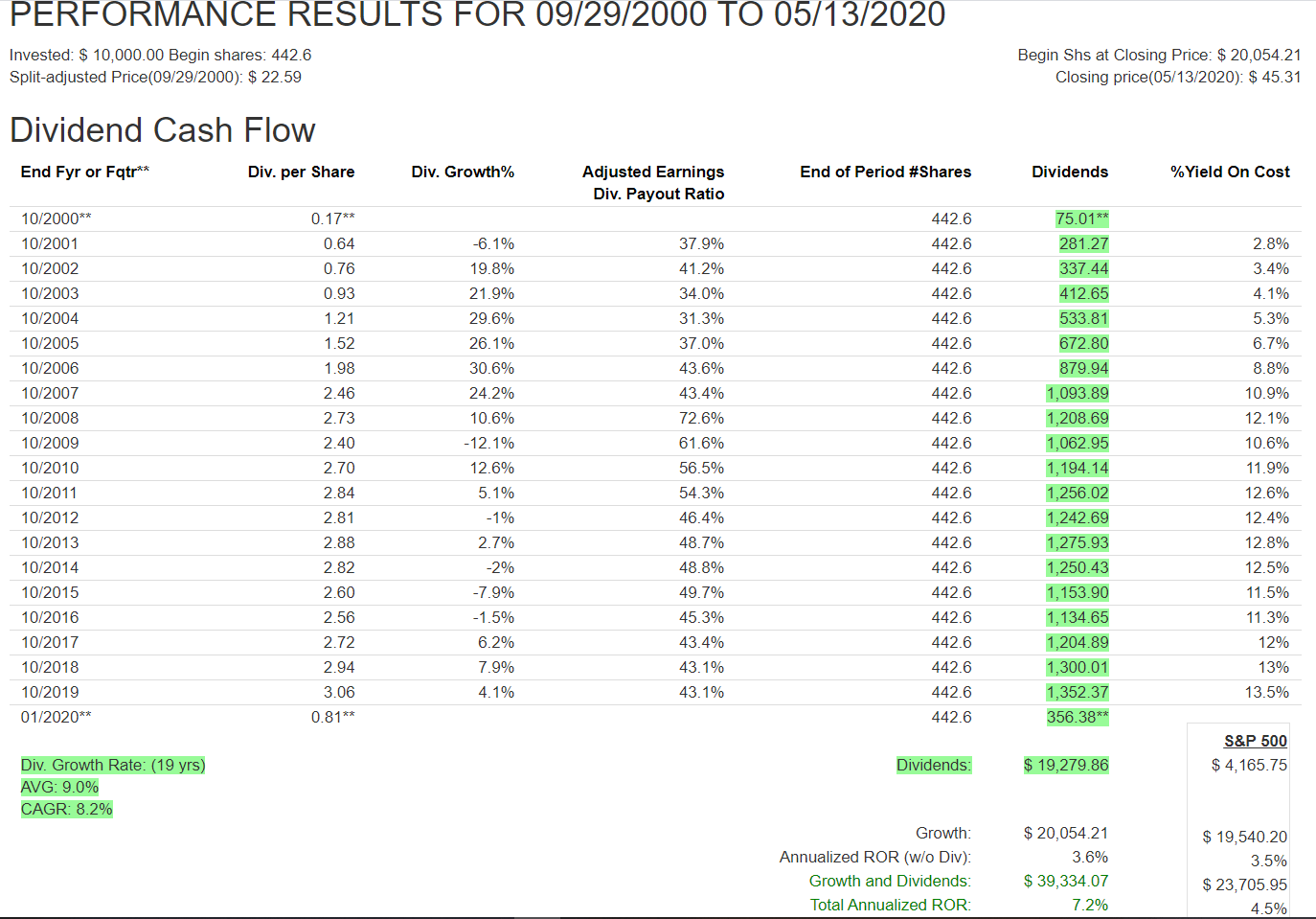Viewport: 1316px width, 919px height.
Task: Click the 'Growth and Dividends:' label
Action: 890,881
